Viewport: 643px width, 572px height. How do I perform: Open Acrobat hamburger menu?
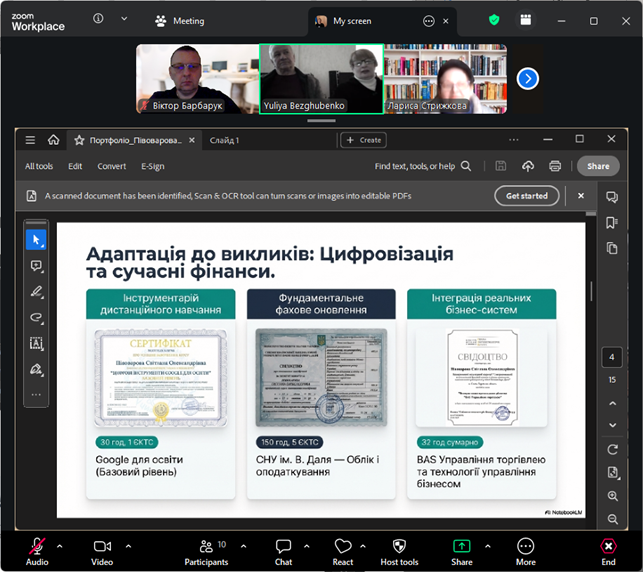[30, 140]
